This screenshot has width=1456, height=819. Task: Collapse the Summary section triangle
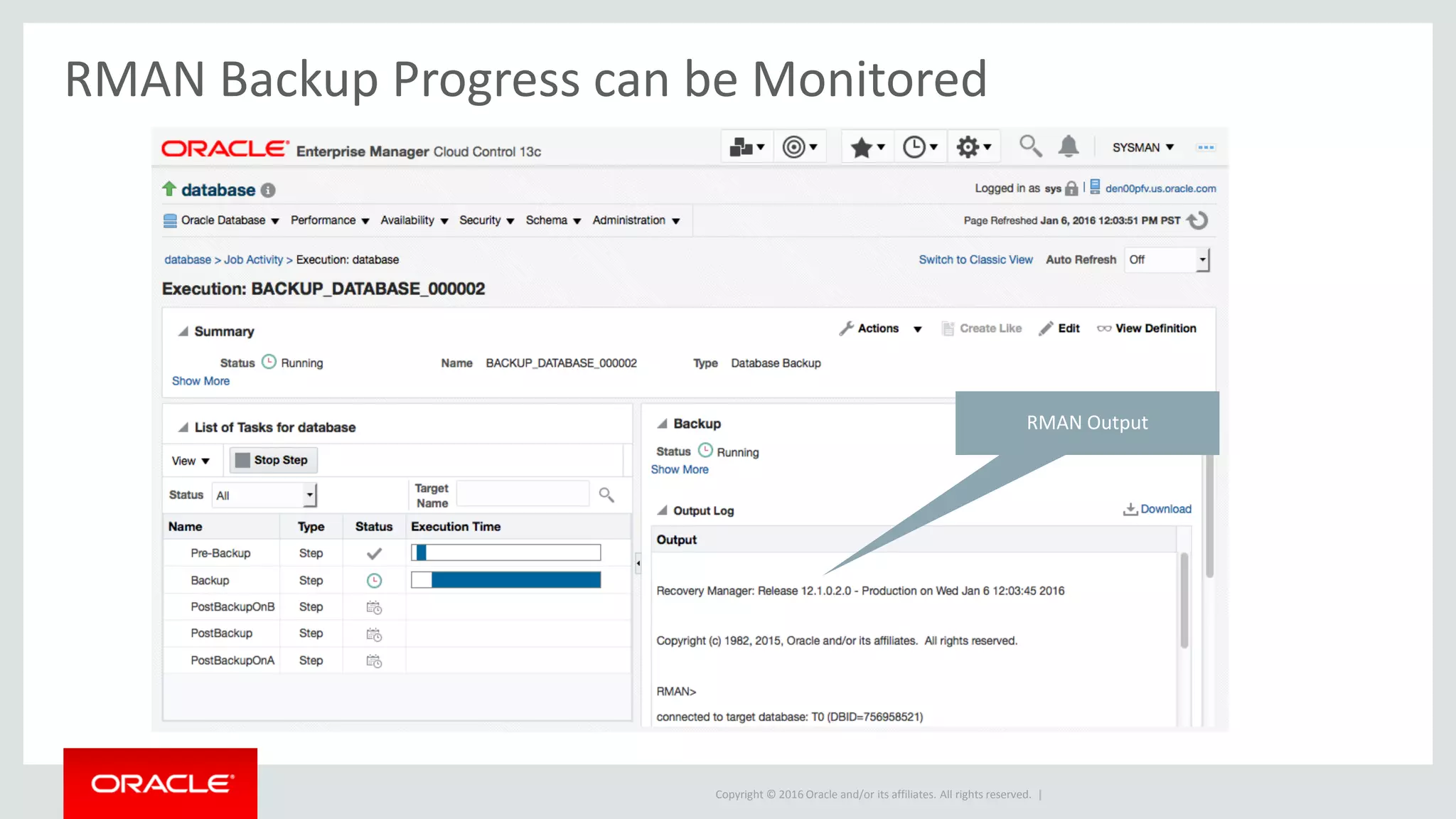183,331
